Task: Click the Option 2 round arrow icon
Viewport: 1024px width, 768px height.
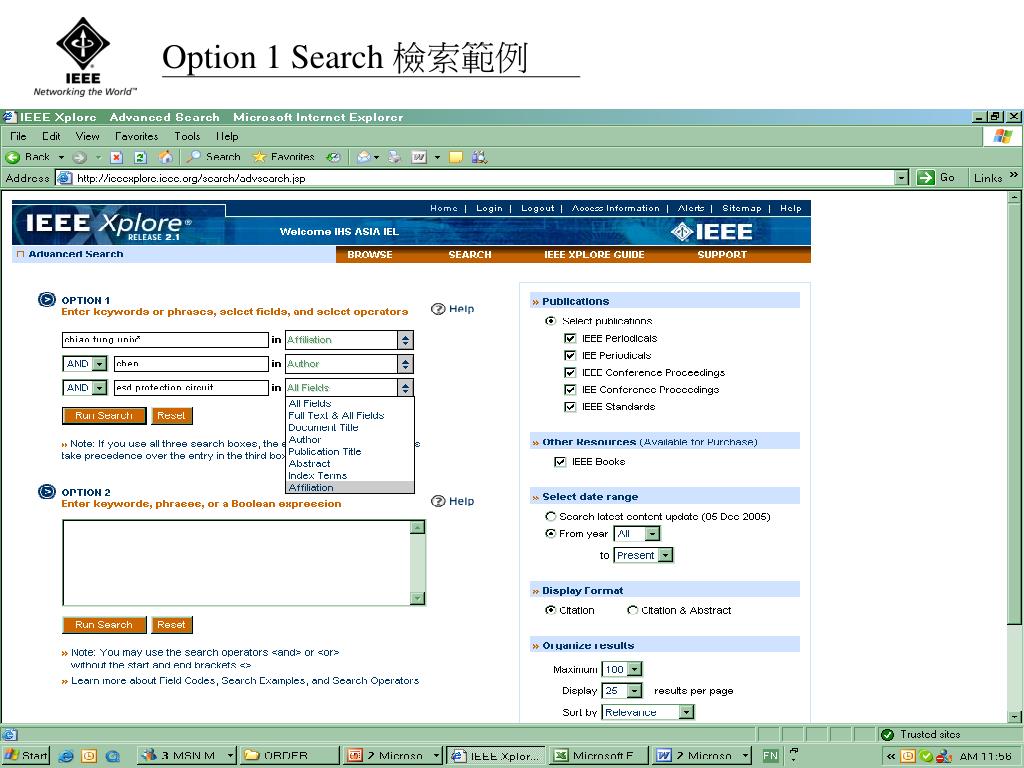Action: tap(47, 492)
